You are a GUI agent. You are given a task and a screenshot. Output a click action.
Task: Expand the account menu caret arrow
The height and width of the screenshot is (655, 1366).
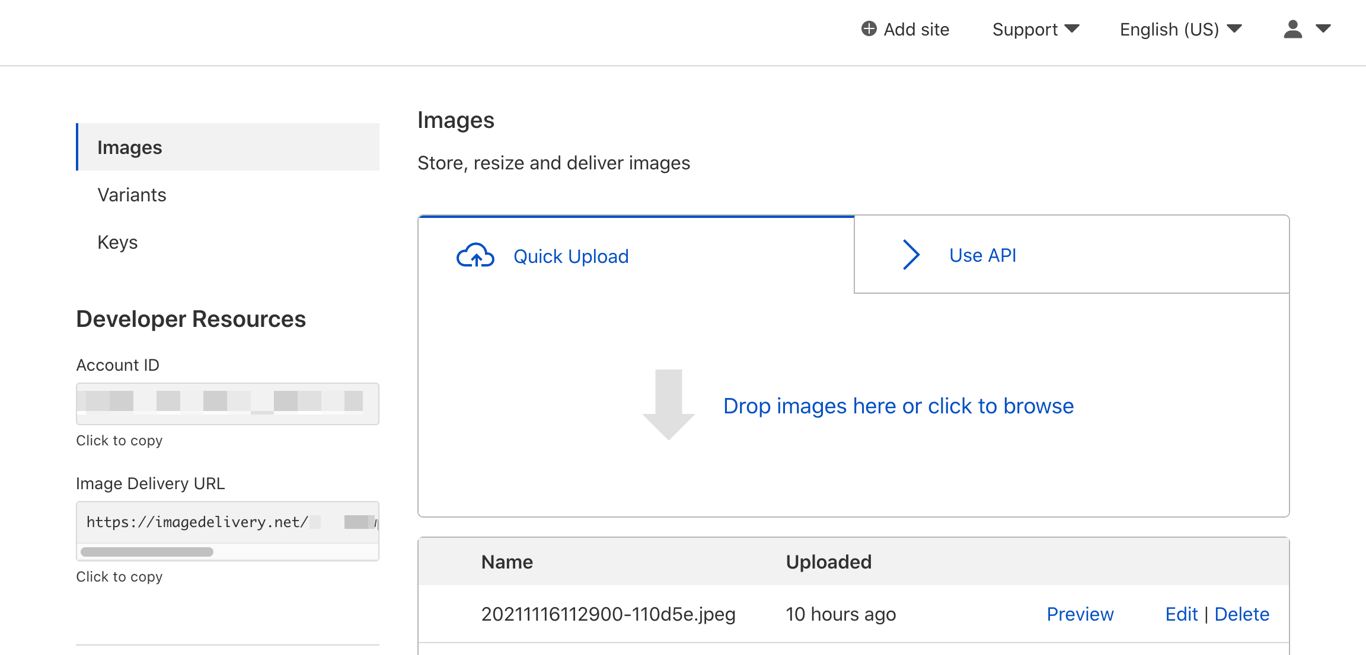(1323, 29)
